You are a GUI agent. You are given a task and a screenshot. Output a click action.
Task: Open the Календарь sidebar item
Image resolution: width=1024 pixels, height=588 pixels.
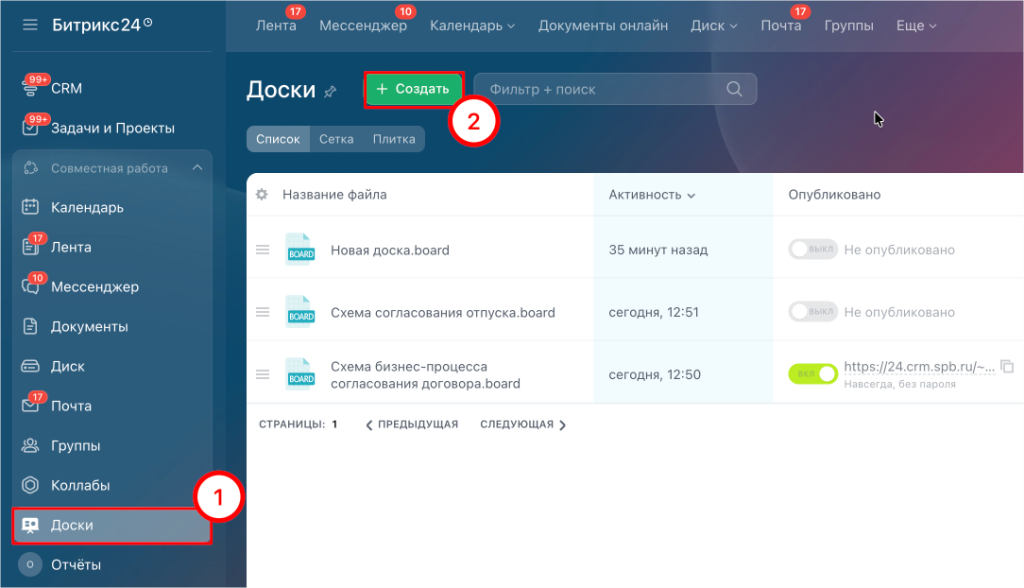pyautogui.click(x=85, y=207)
